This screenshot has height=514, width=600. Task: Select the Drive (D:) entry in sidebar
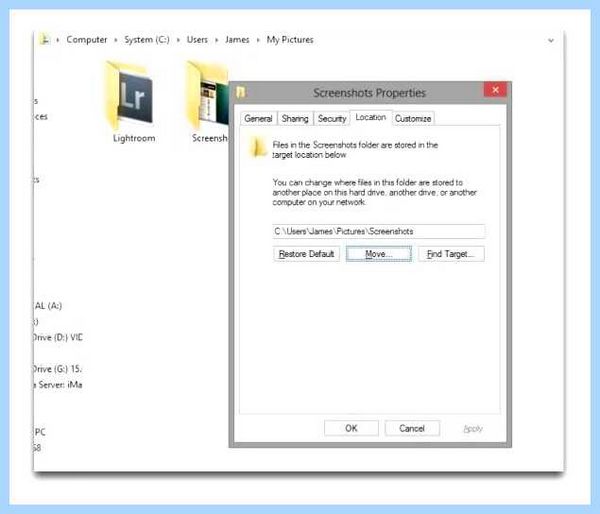click(x=58, y=338)
